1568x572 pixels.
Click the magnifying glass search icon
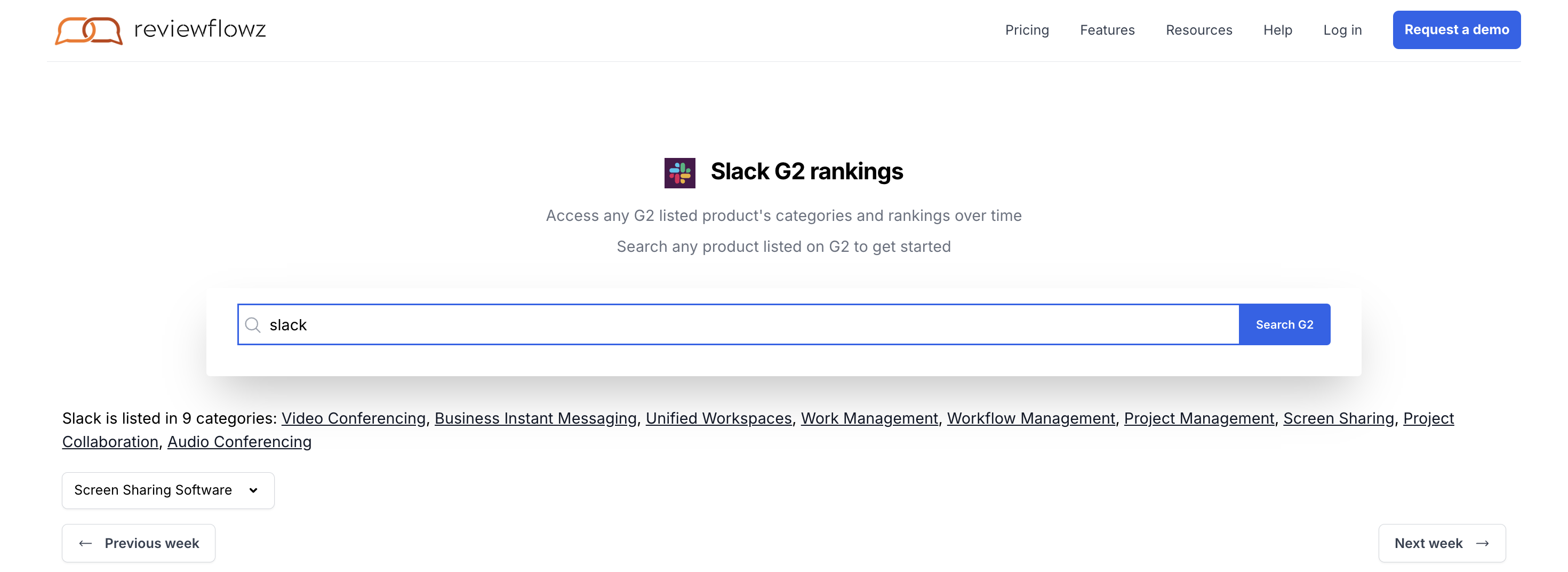pos(253,324)
